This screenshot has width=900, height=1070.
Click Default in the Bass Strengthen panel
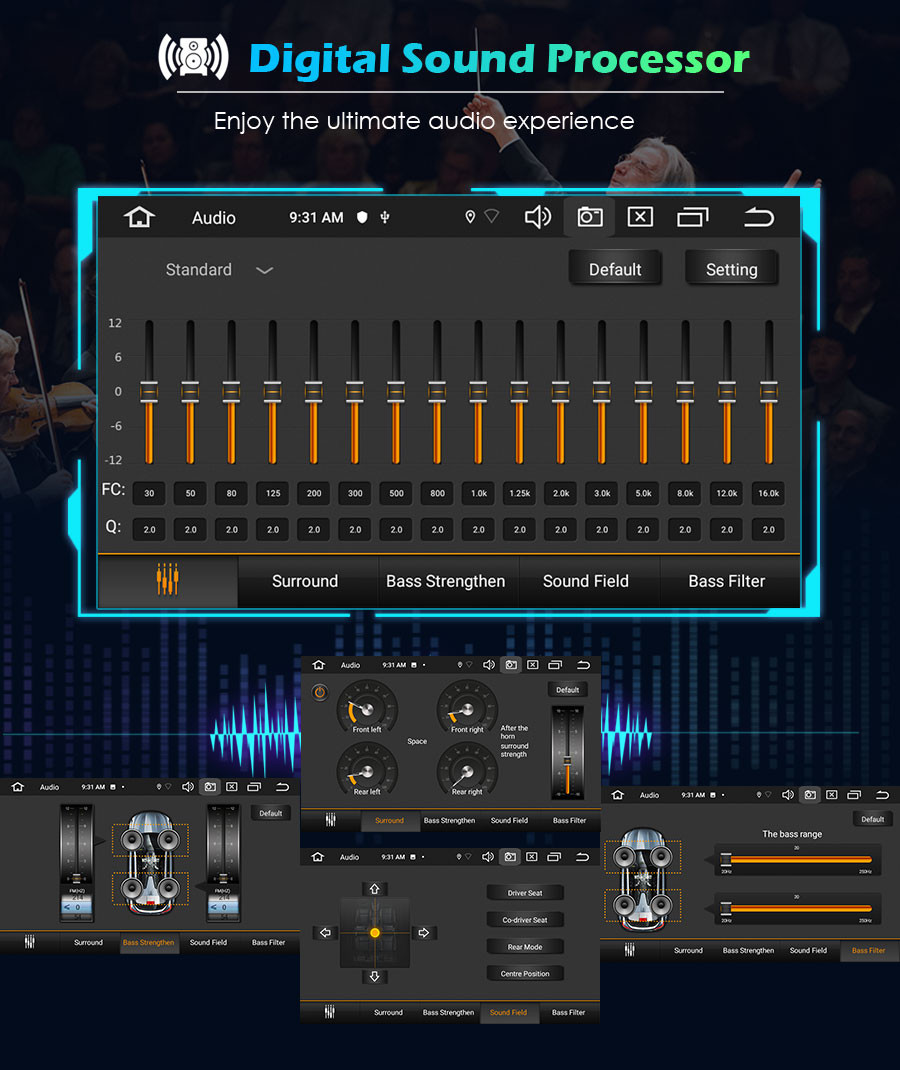coord(271,813)
